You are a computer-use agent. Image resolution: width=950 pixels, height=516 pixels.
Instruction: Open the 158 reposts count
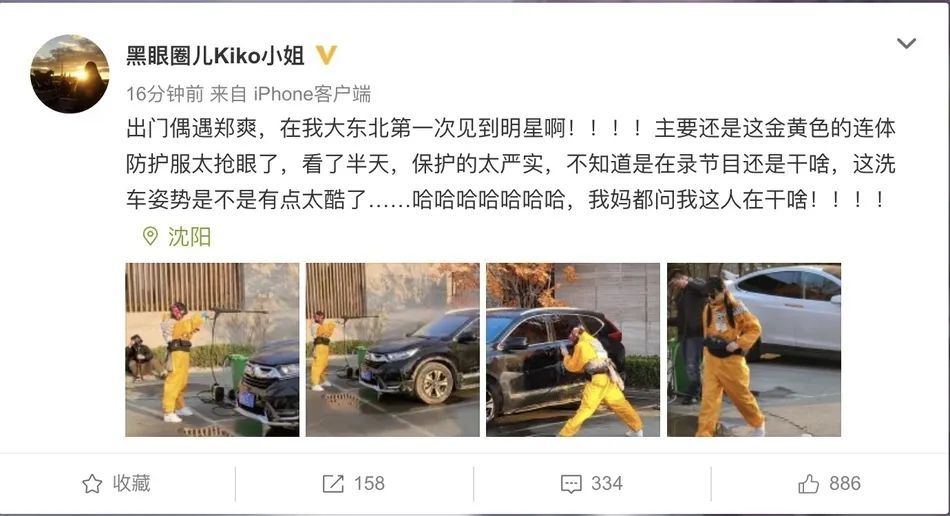point(369,483)
